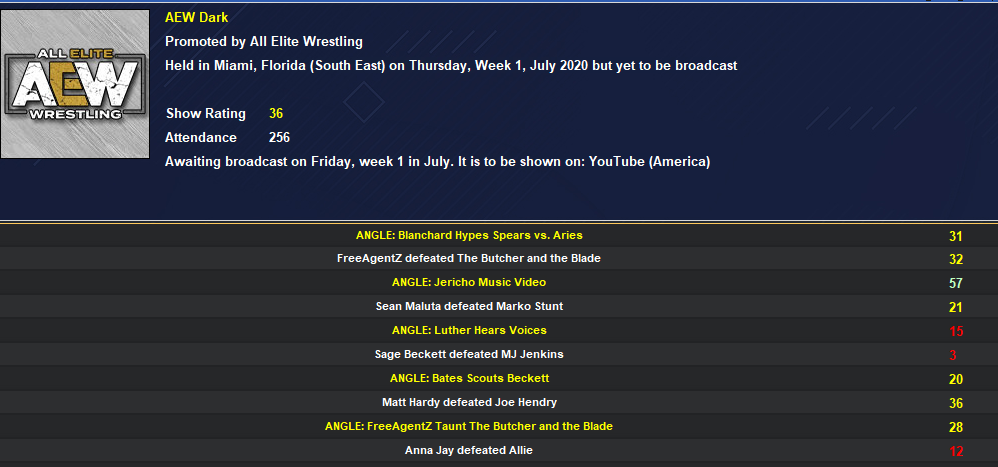
Task: Click Promoted by All Elite Wrestling text
Action: coord(263,42)
